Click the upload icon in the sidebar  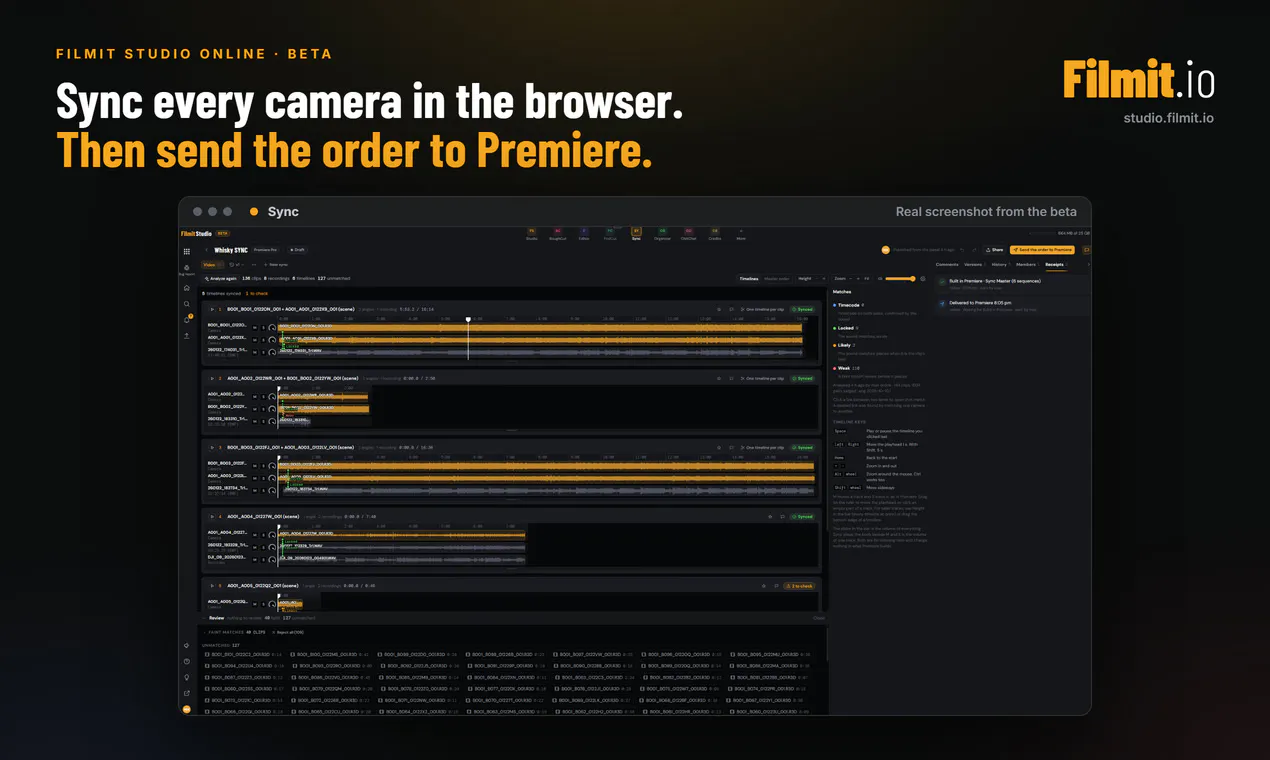coord(186,336)
